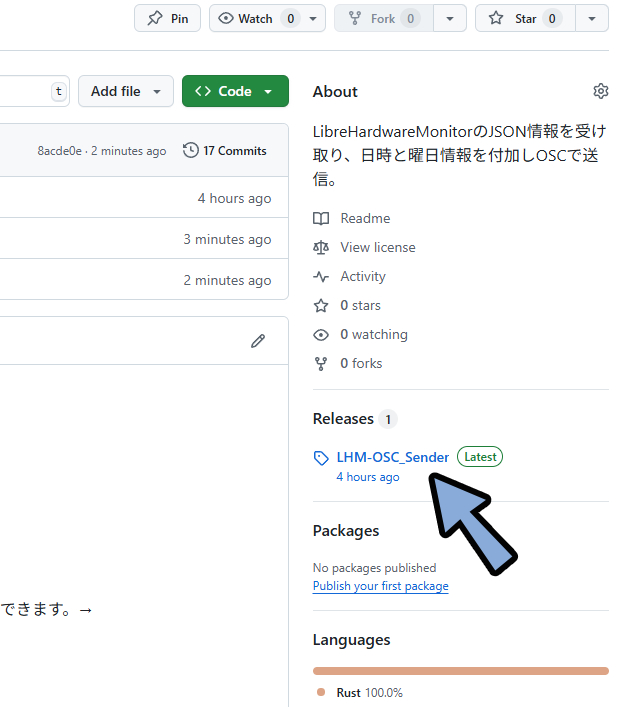
Task: Click the eye icon beside 0 watching
Action: [x=321, y=335]
